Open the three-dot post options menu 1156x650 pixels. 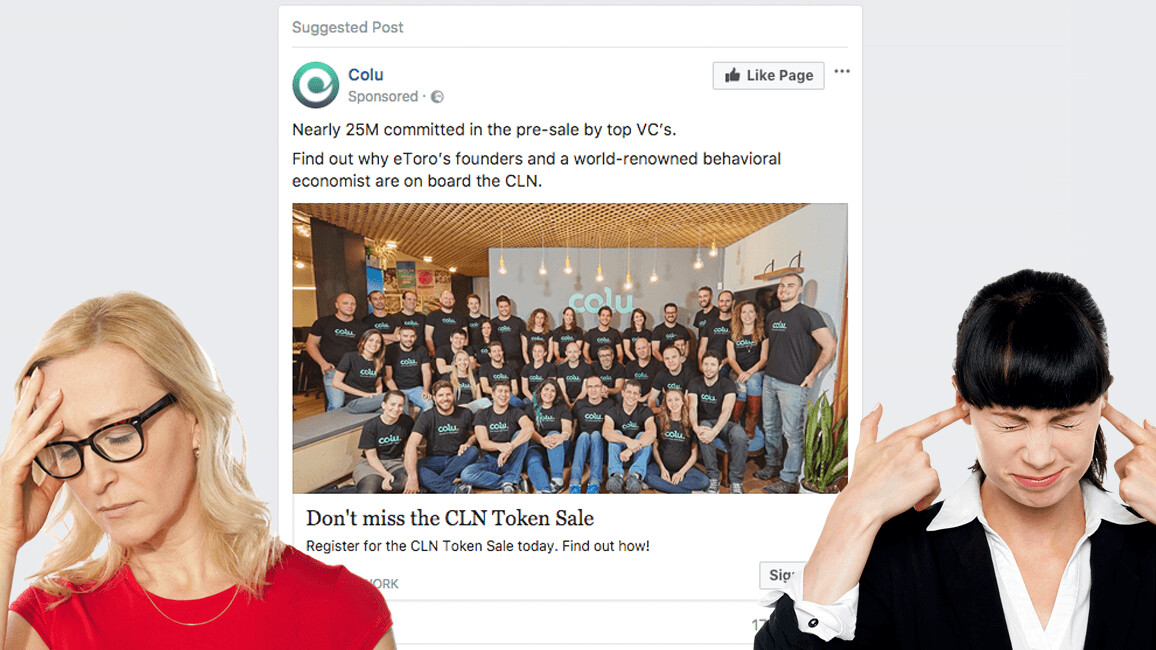pyautogui.click(x=842, y=71)
